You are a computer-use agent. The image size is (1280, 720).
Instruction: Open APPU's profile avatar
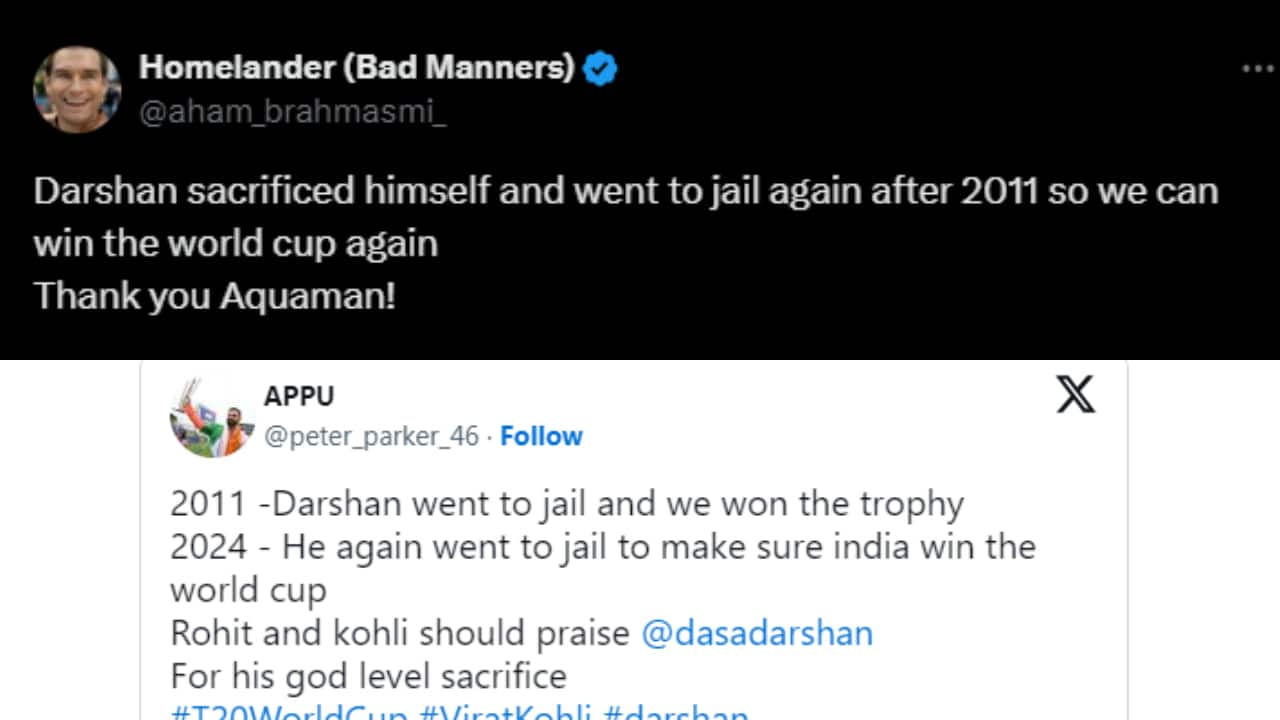click(211, 418)
